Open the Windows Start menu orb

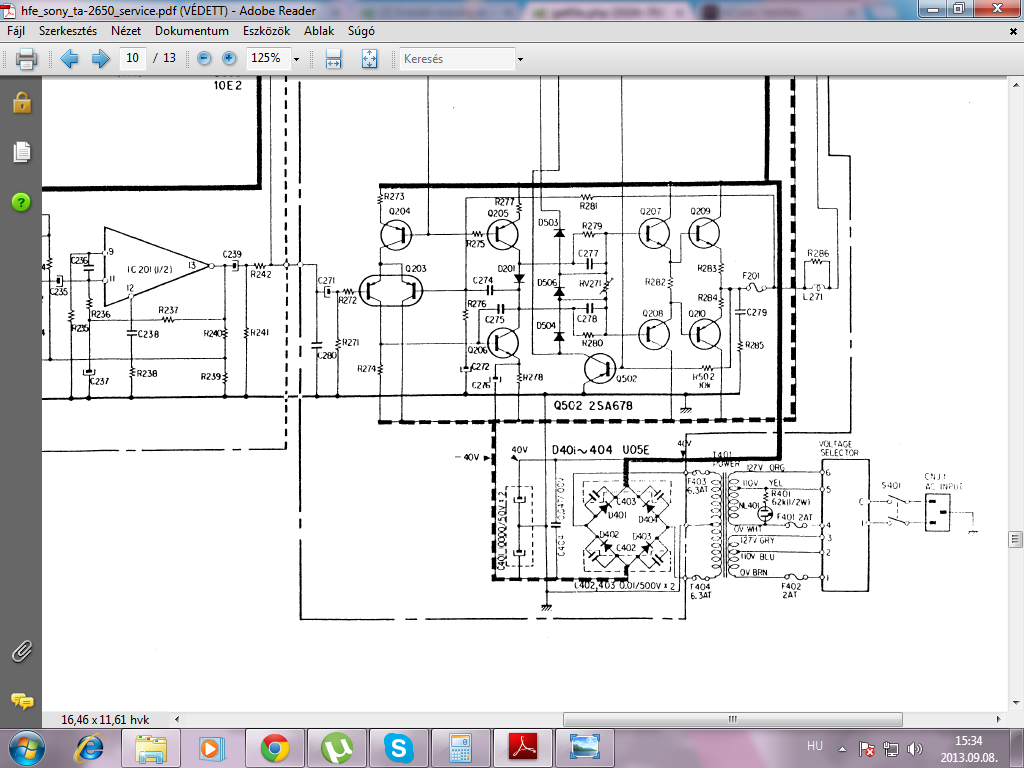click(26, 748)
